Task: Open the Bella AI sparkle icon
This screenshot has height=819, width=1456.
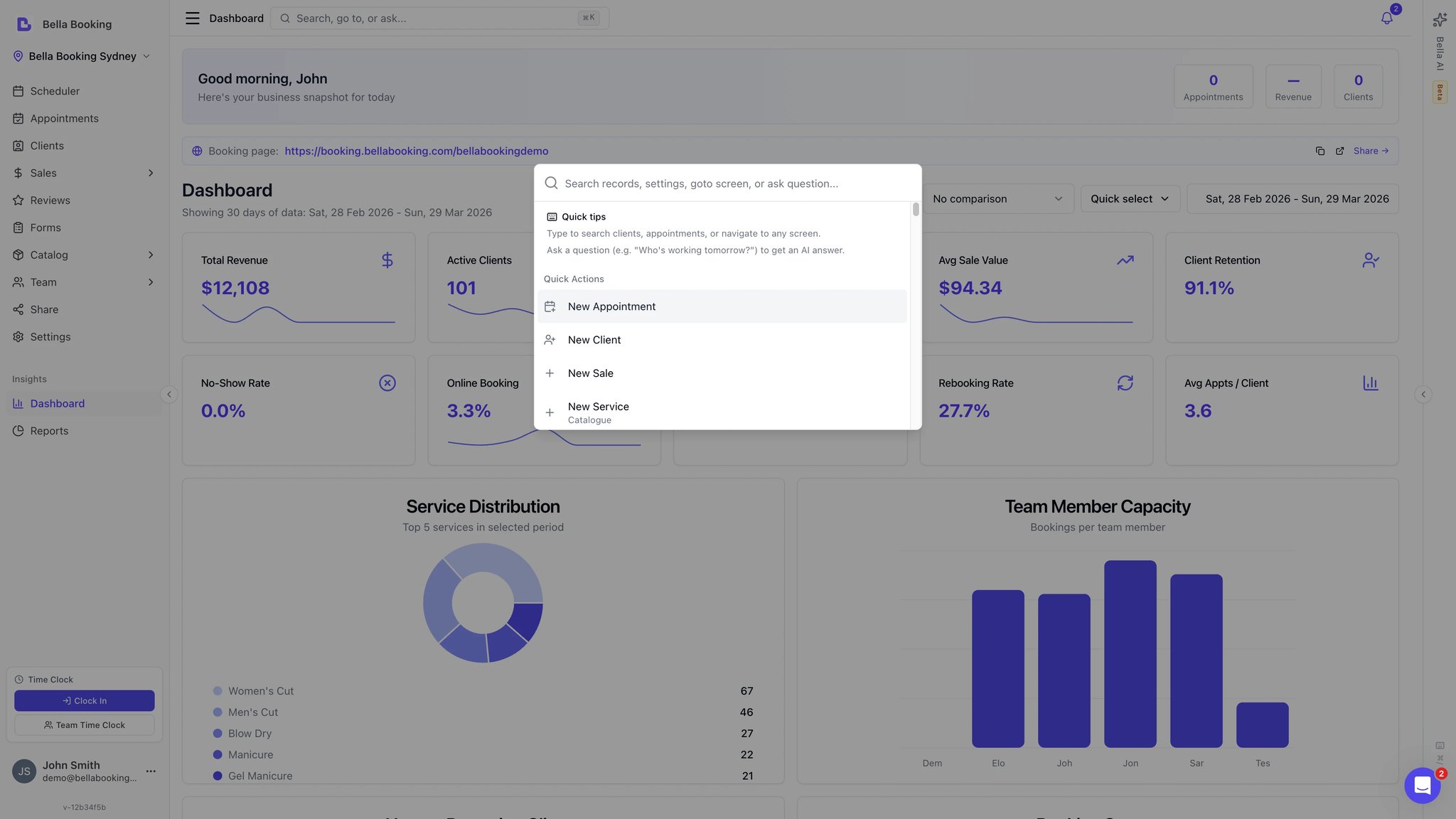Action: pyautogui.click(x=1440, y=19)
